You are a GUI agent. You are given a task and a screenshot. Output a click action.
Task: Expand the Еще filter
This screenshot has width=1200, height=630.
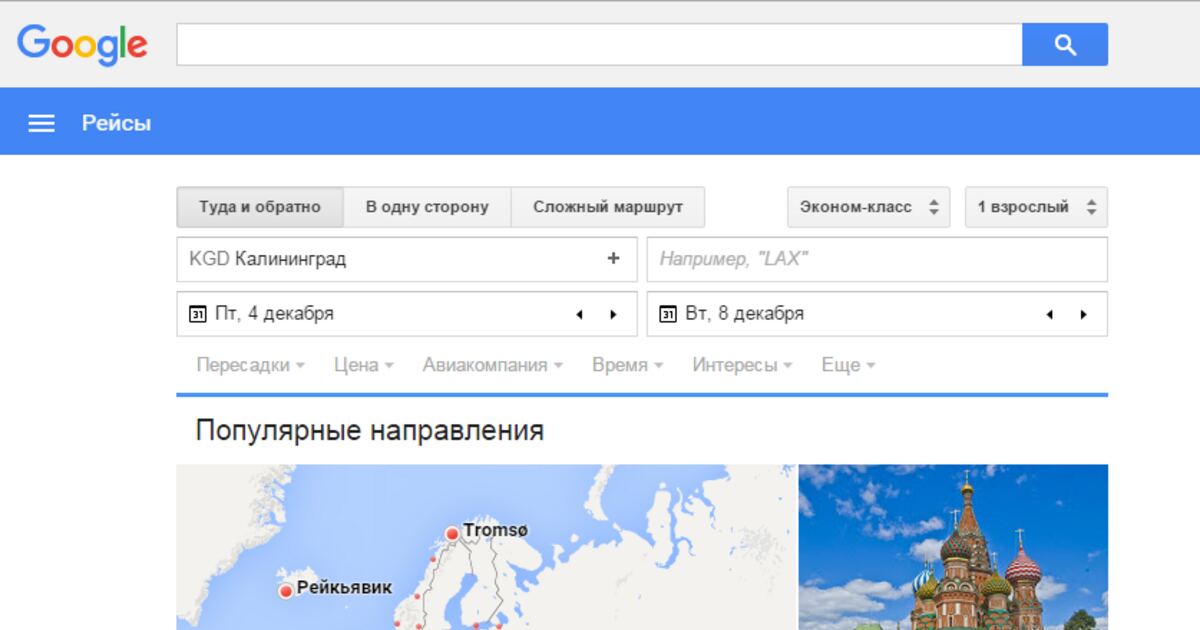(848, 365)
